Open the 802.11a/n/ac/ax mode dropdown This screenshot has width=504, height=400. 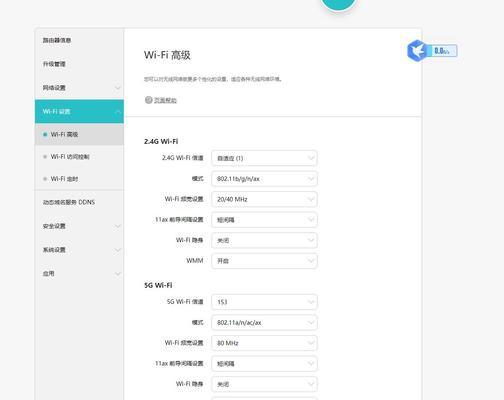[264, 323]
